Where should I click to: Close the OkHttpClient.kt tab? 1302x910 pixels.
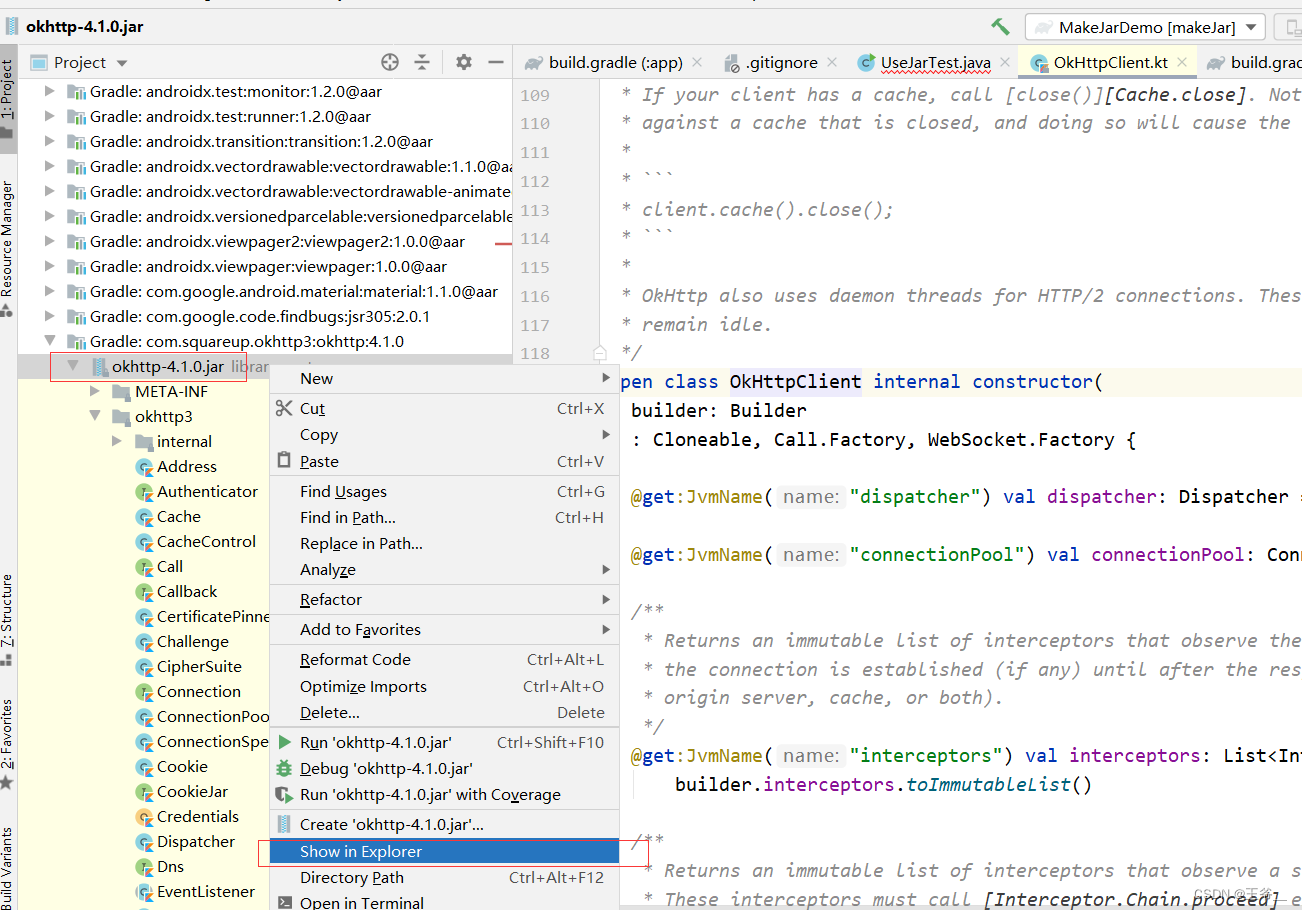click(x=1181, y=62)
